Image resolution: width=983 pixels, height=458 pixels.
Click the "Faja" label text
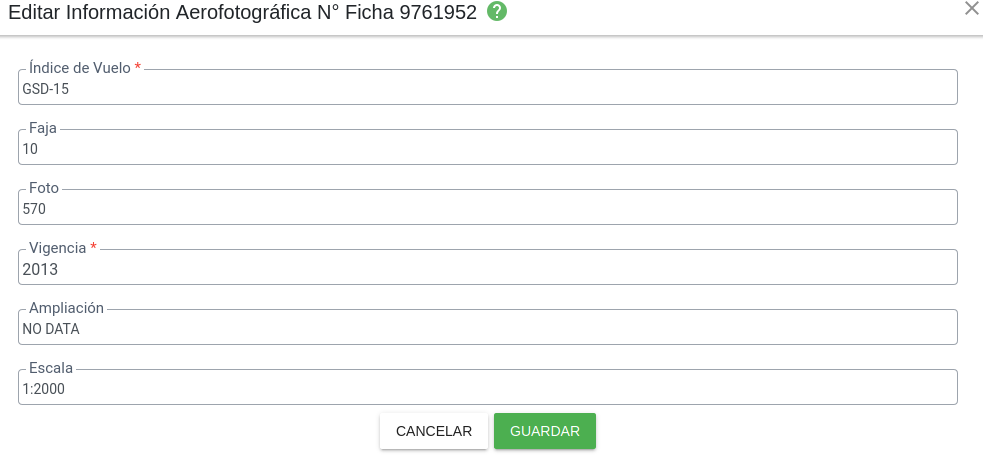[x=43, y=128]
